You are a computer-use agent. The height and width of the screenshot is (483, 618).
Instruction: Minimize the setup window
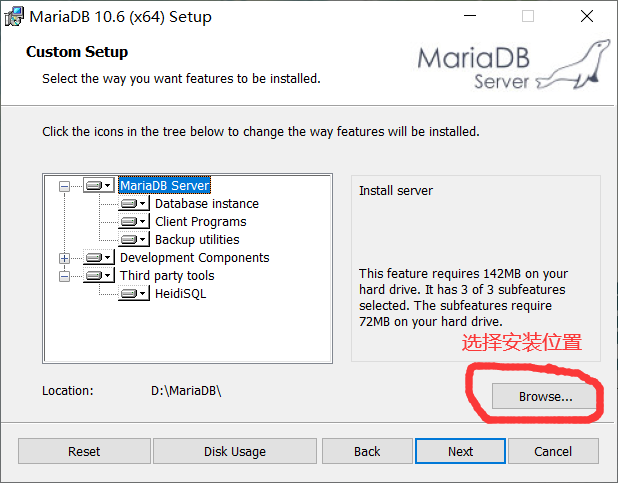tap(470, 16)
